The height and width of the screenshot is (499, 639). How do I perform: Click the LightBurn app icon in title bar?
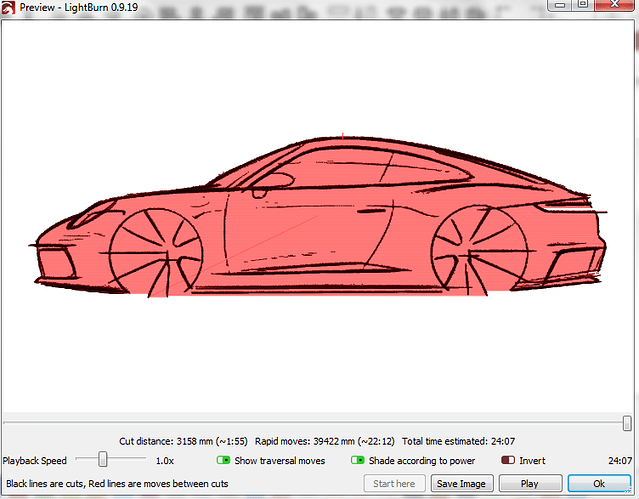(8, 7)
